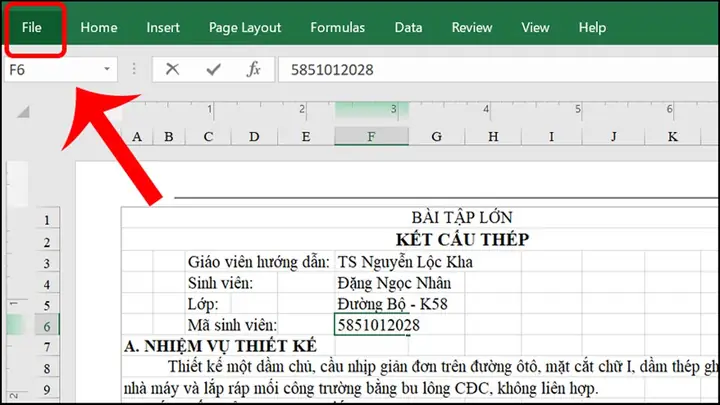Select column C header
This screenshot has height=405, width=720.
208,136
